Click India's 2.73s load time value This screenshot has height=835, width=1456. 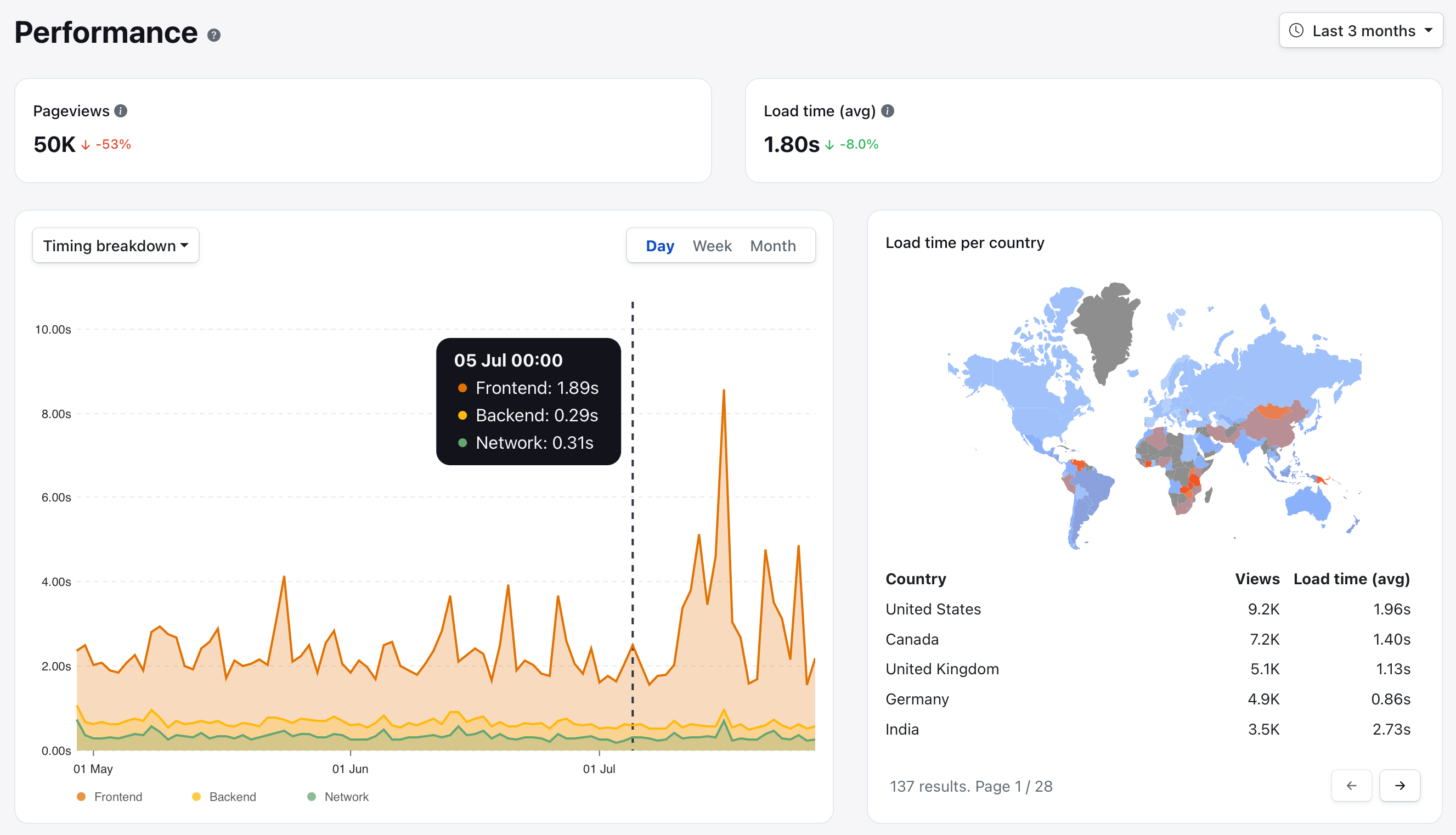(x=1391, y=729)
